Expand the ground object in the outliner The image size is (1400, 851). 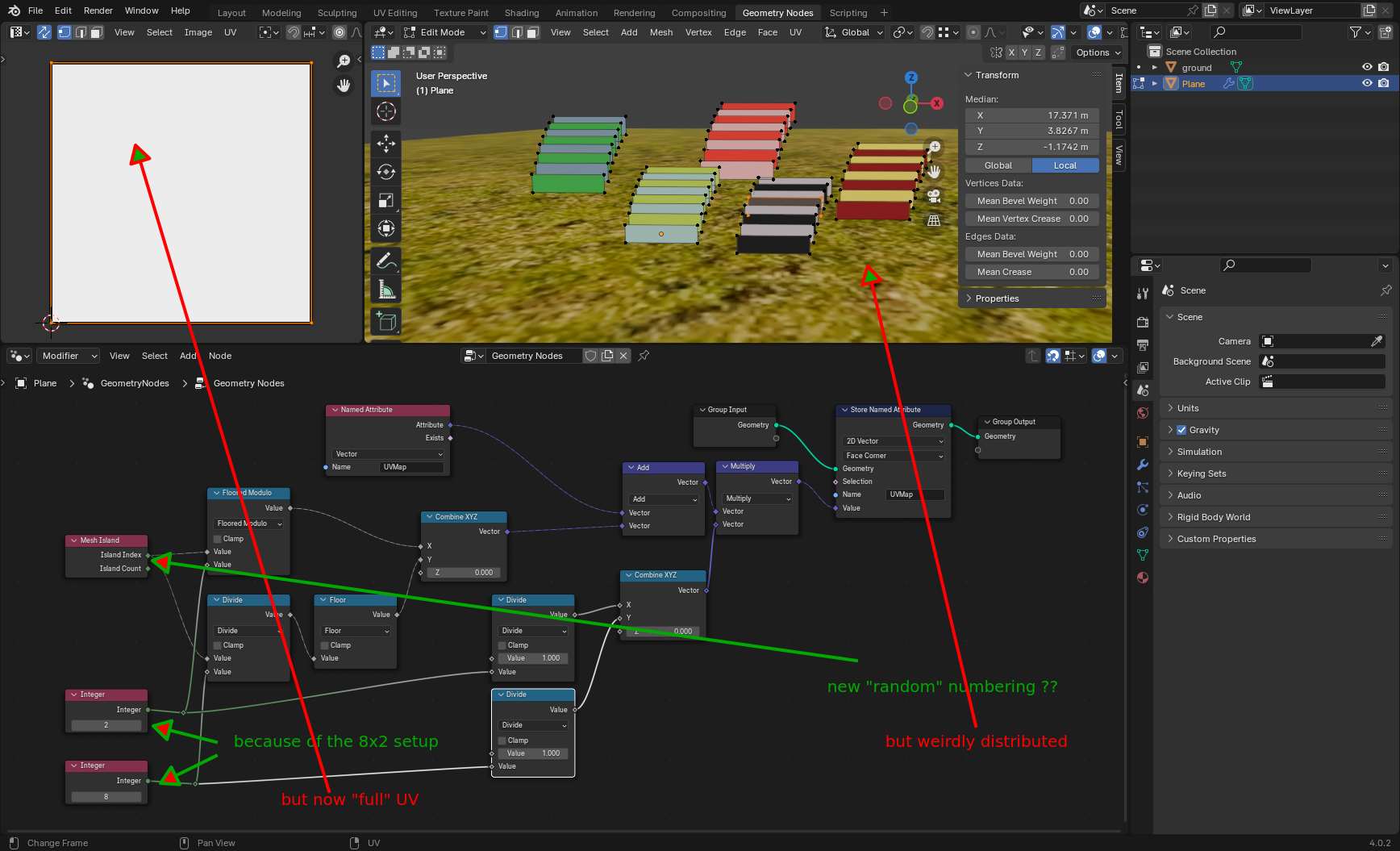coord(1155,68)
